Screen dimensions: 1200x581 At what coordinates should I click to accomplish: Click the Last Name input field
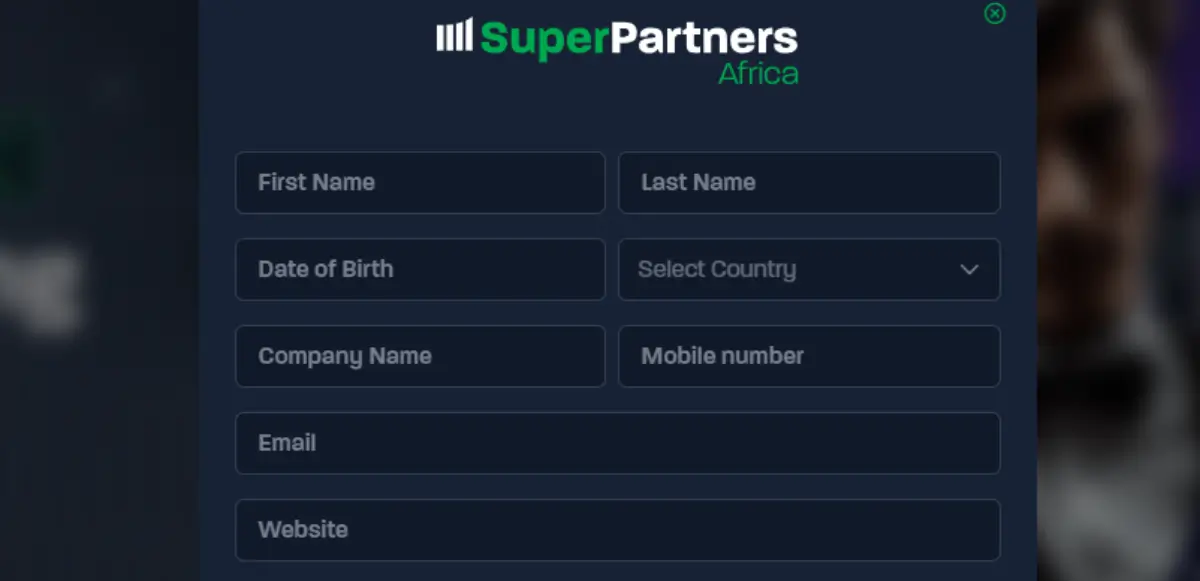pos(810,183)
